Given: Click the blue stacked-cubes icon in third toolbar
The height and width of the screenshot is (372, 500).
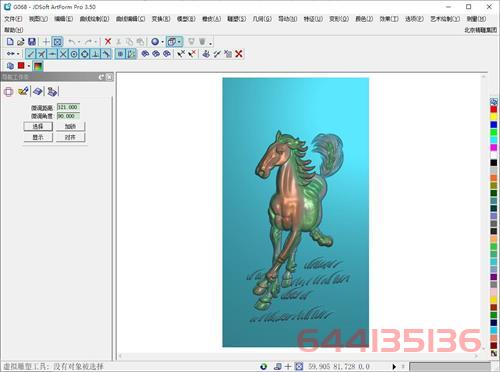Looking at the screenshot, I should point(10,66).
